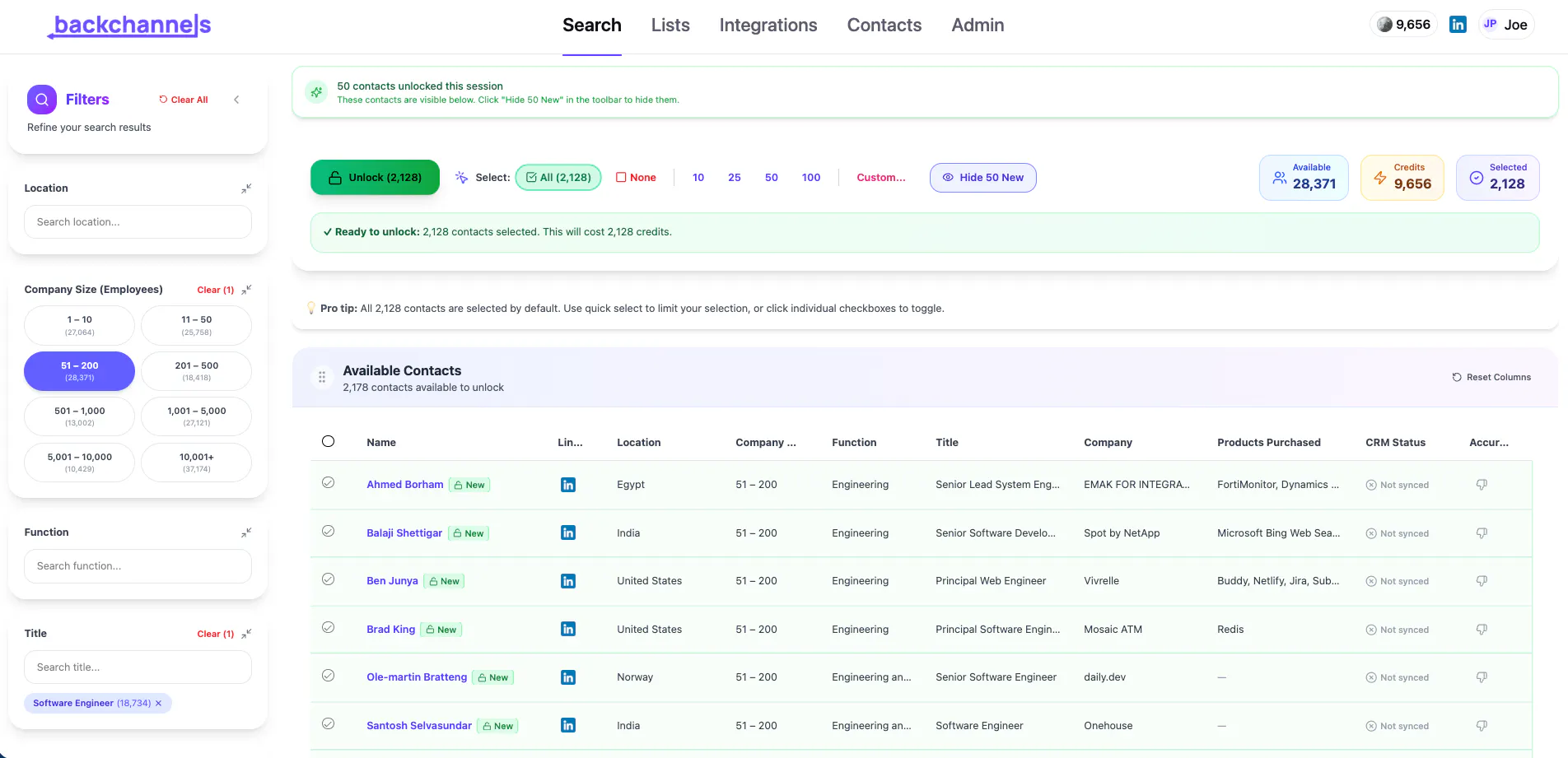
Task: Open the Admin tab
Action: tap(978, 26)
